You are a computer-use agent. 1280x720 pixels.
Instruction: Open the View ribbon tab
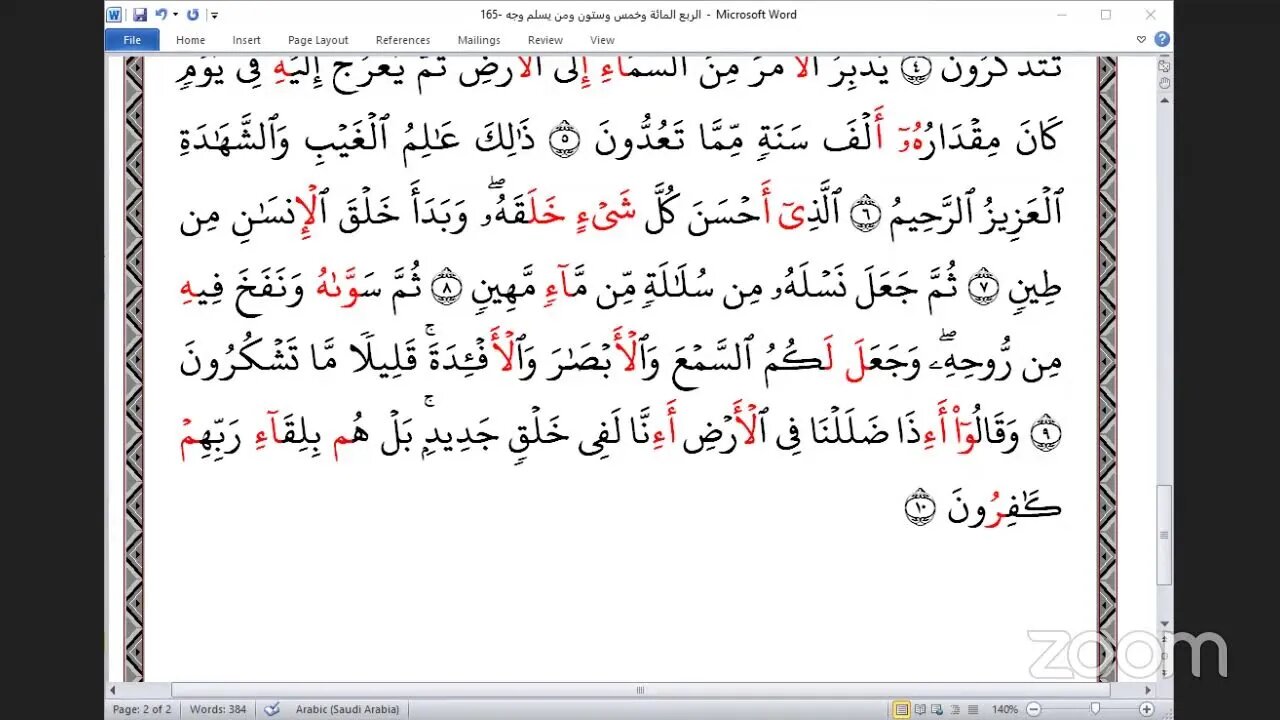point(602,40)
